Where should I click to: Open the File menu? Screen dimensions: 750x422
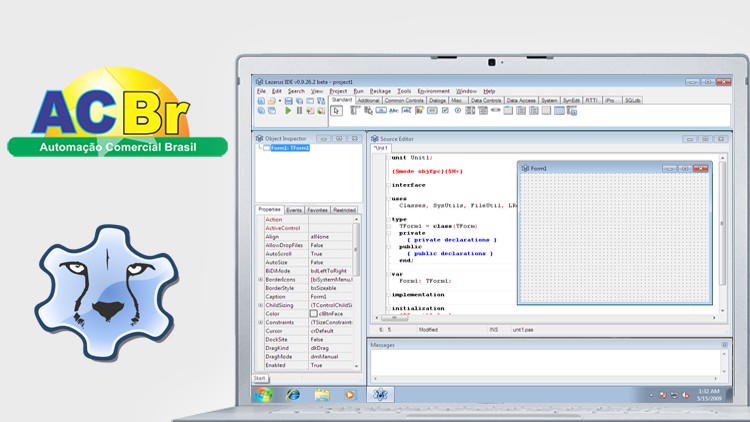(x=261, y=91)
